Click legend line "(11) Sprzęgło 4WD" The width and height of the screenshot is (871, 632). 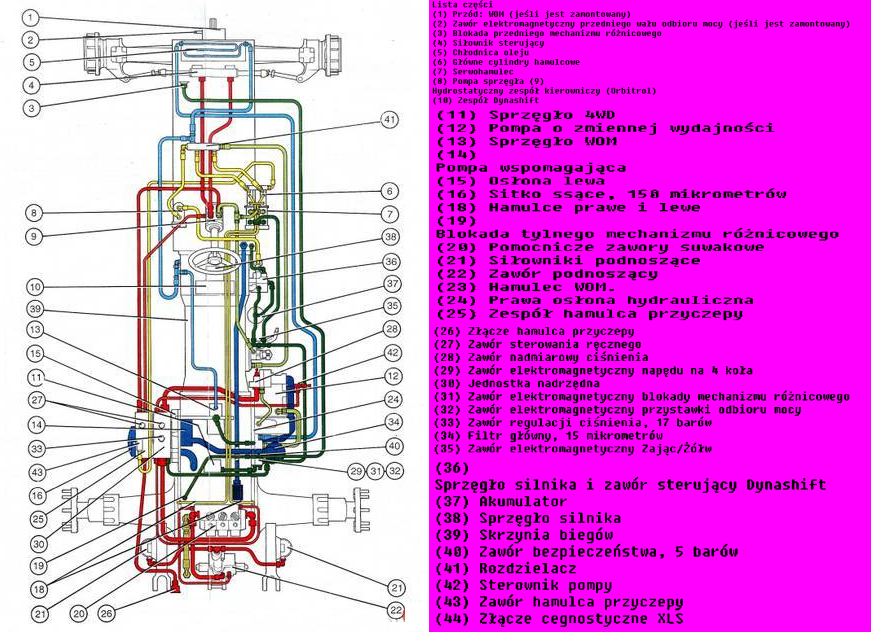click(526, 116)
